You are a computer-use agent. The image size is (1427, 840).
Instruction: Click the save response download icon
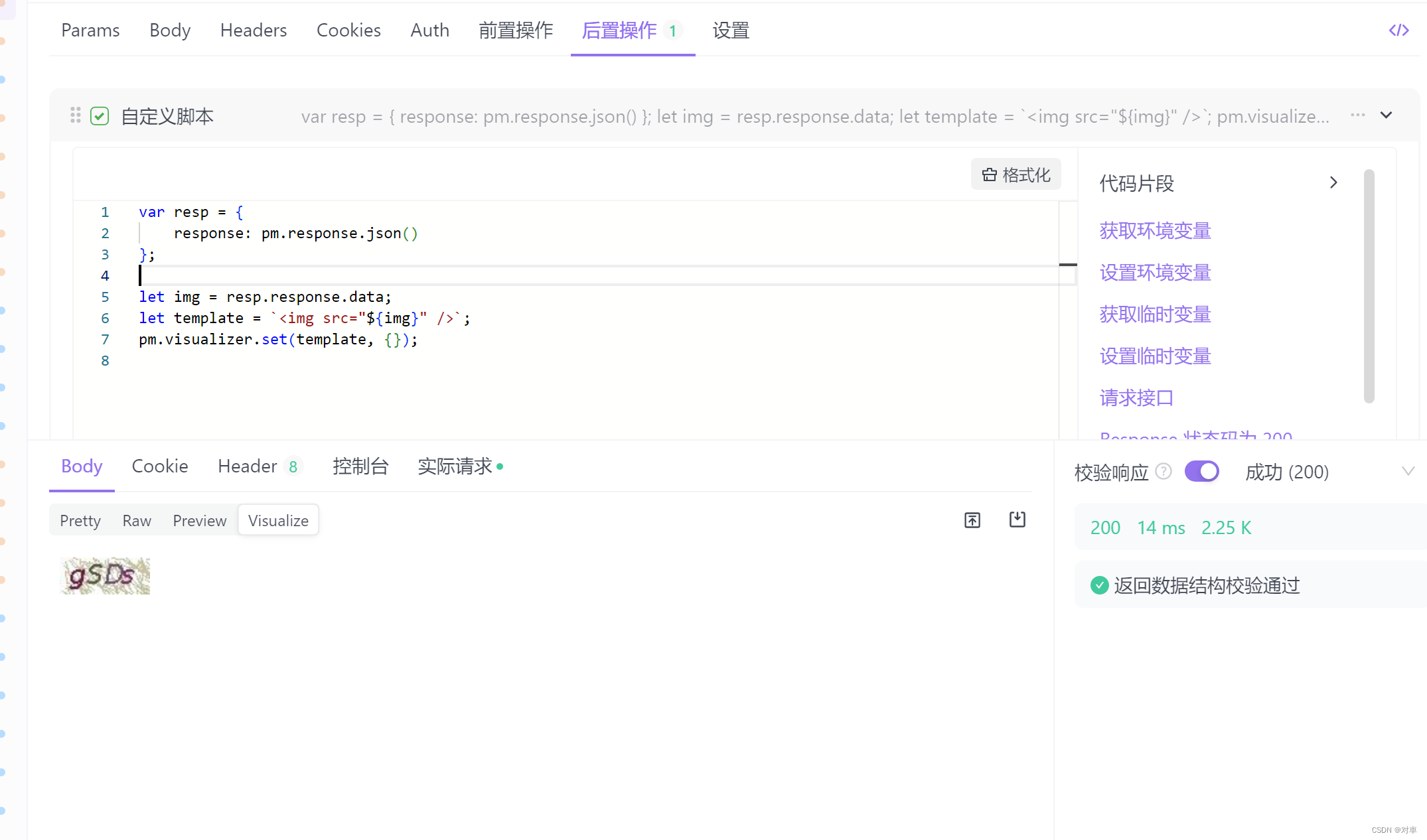click(1017, 520)
